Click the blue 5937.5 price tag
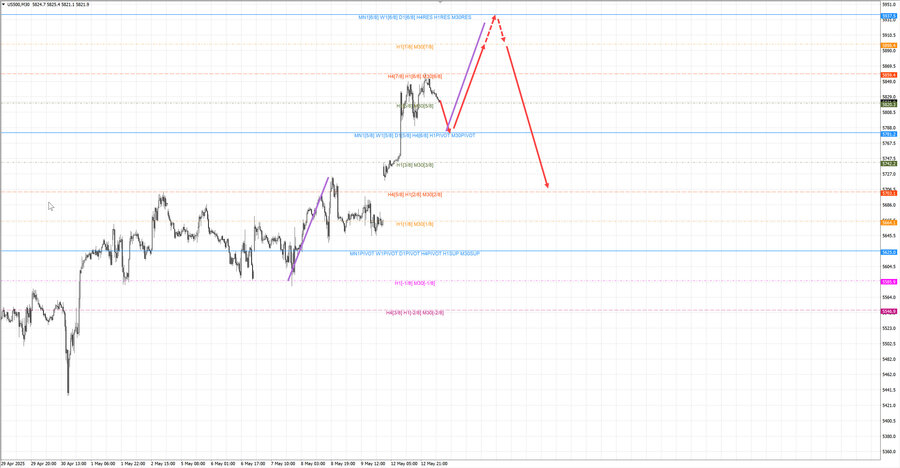This screenshot has width=900, height=468. click(889, 17)
